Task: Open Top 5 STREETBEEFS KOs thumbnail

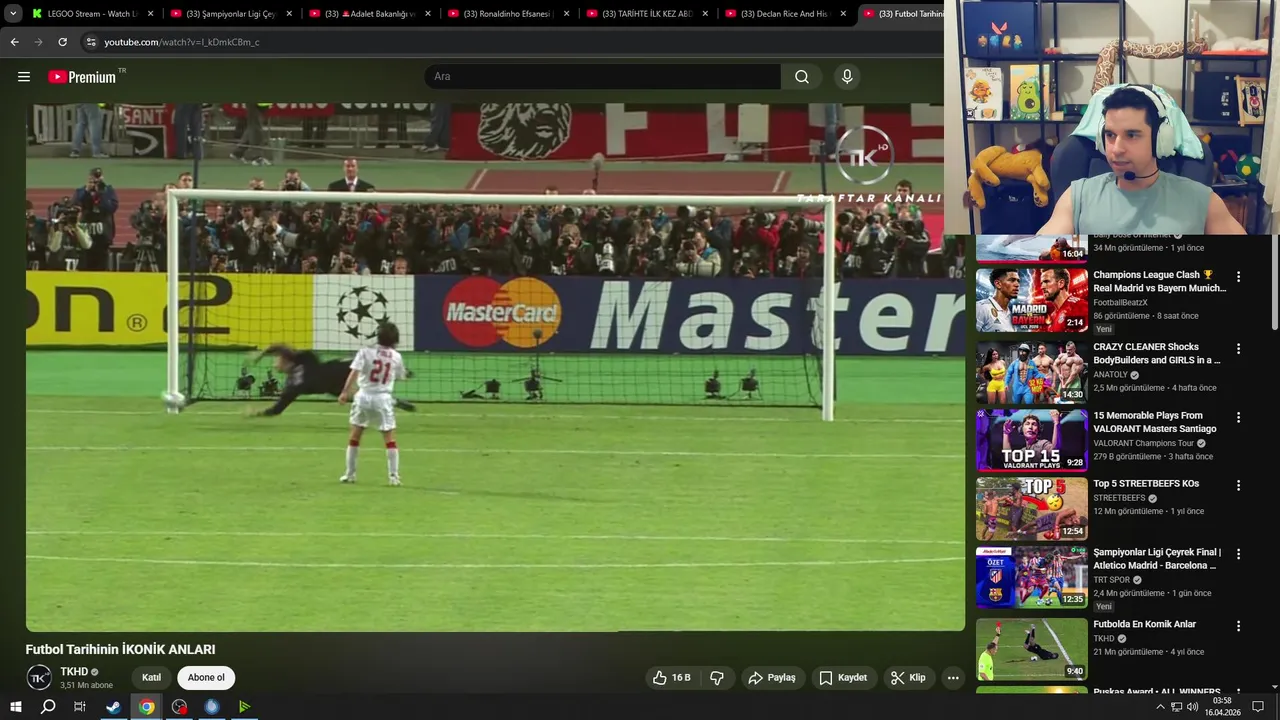Action: coord(1032,508)
